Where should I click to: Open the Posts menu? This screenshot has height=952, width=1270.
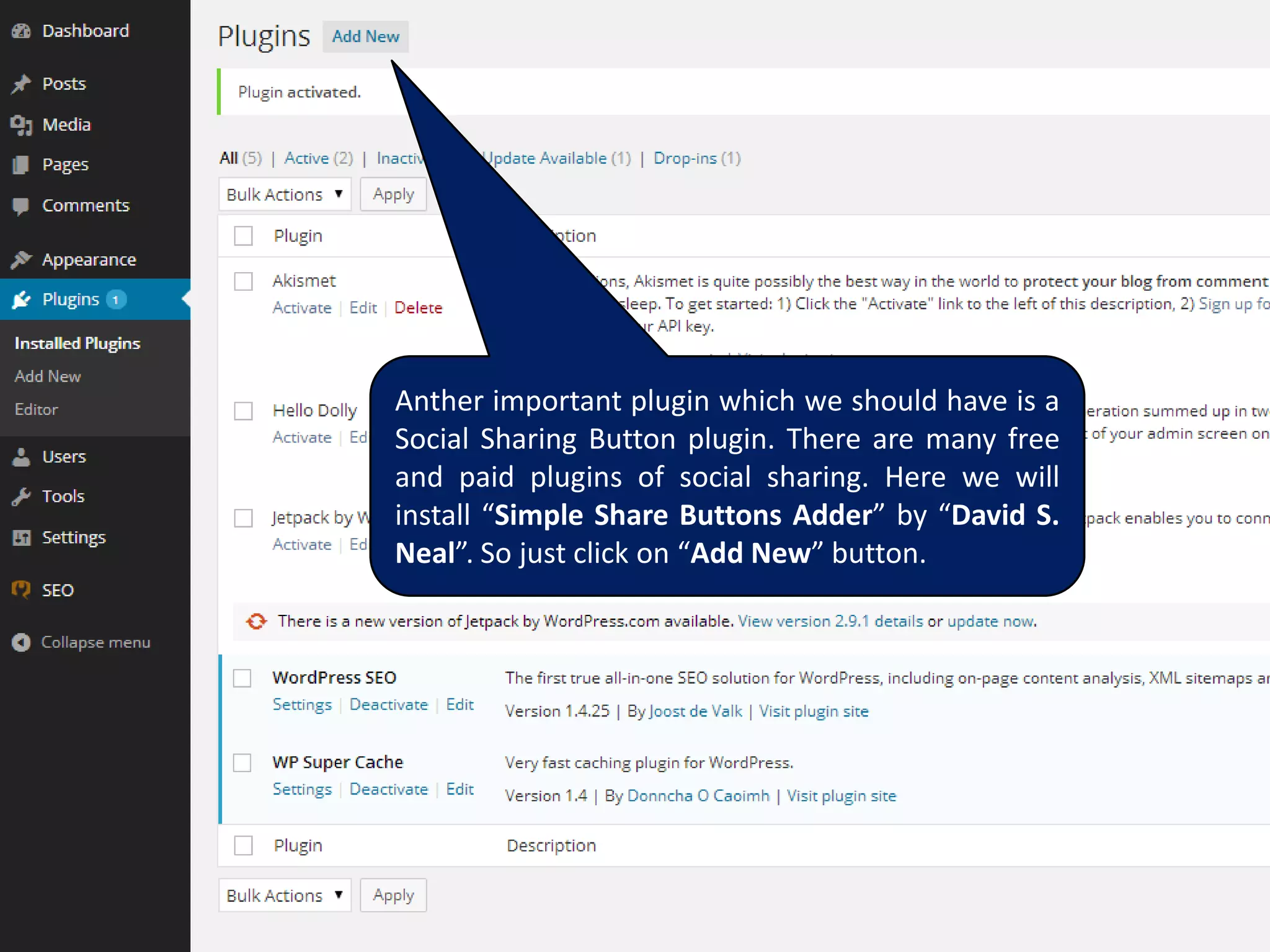point(64,84)
